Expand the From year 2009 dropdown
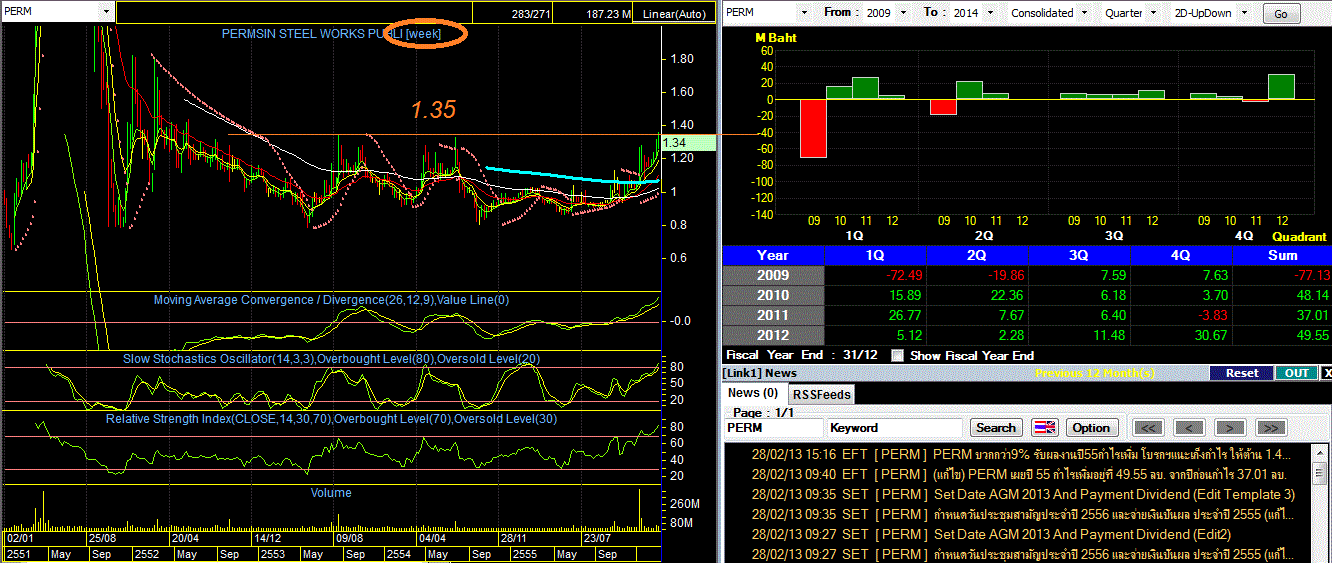The height and width of the screenshot is (563, 1332). point(905,13)
